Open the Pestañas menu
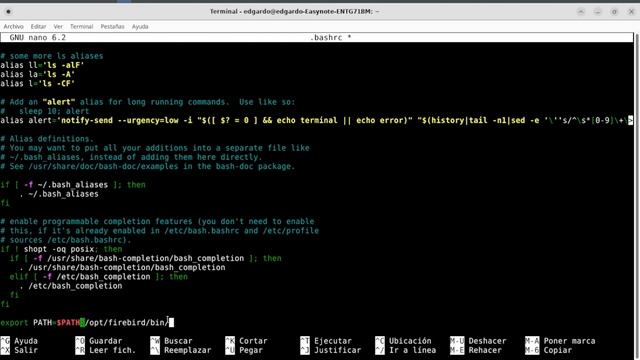Viewport: 640px width, 360px height. coord(112,27)
